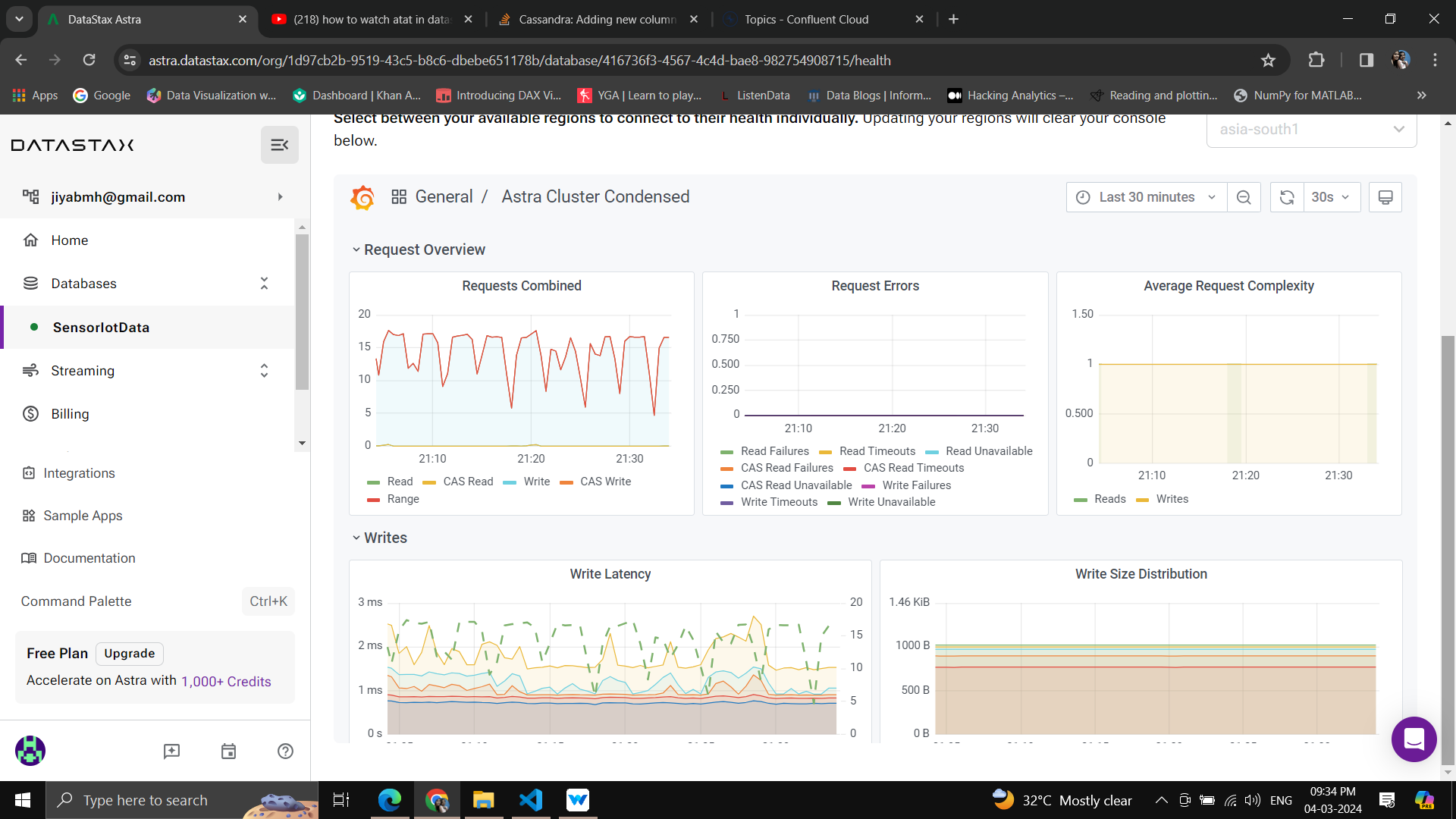Open the Intercom chat bubble
Viewport: 1456px width, 819px height.
[1414, 739]
